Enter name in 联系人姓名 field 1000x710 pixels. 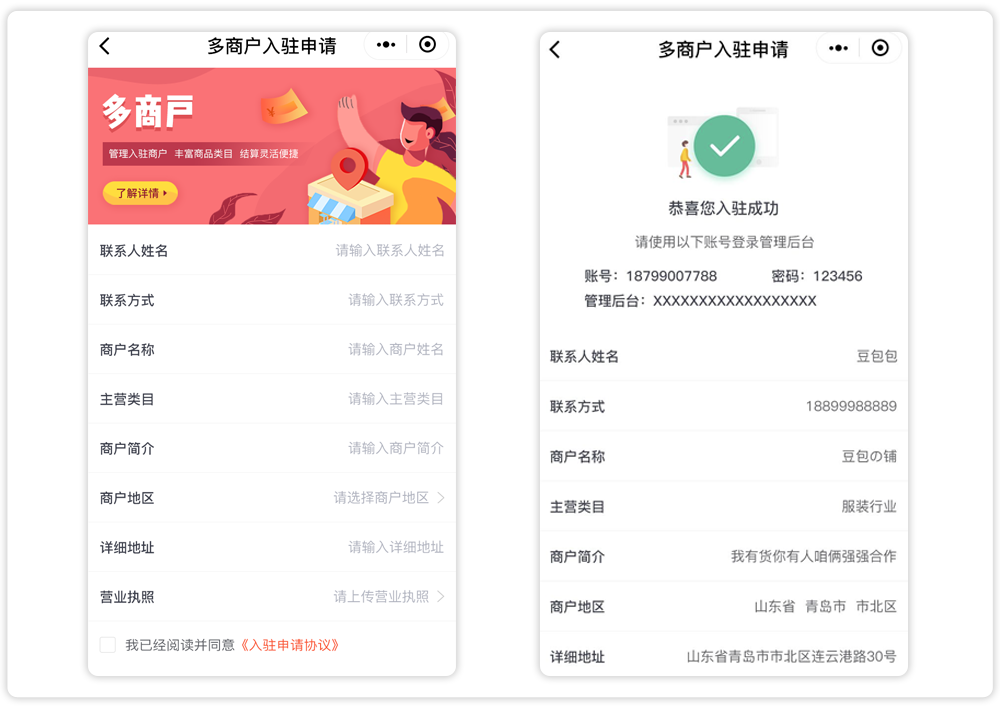(389, 250)
